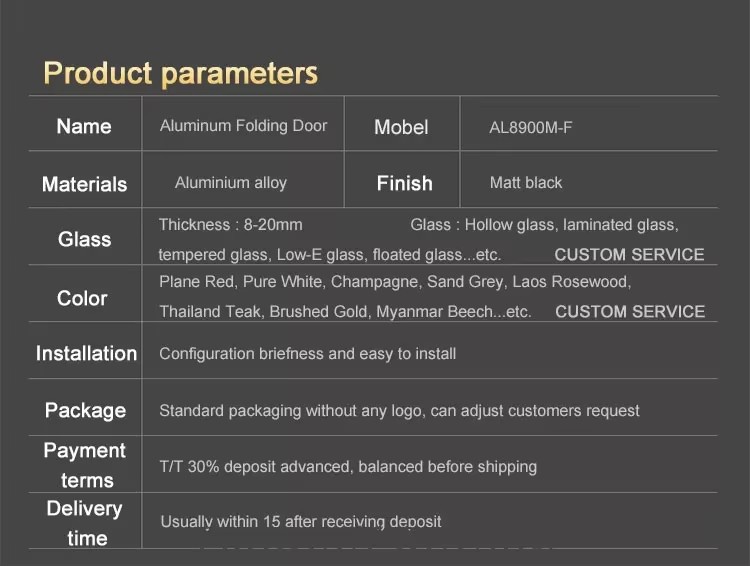Select the Color row label
The height and width of the screenshot is (566, 750).
82,299
